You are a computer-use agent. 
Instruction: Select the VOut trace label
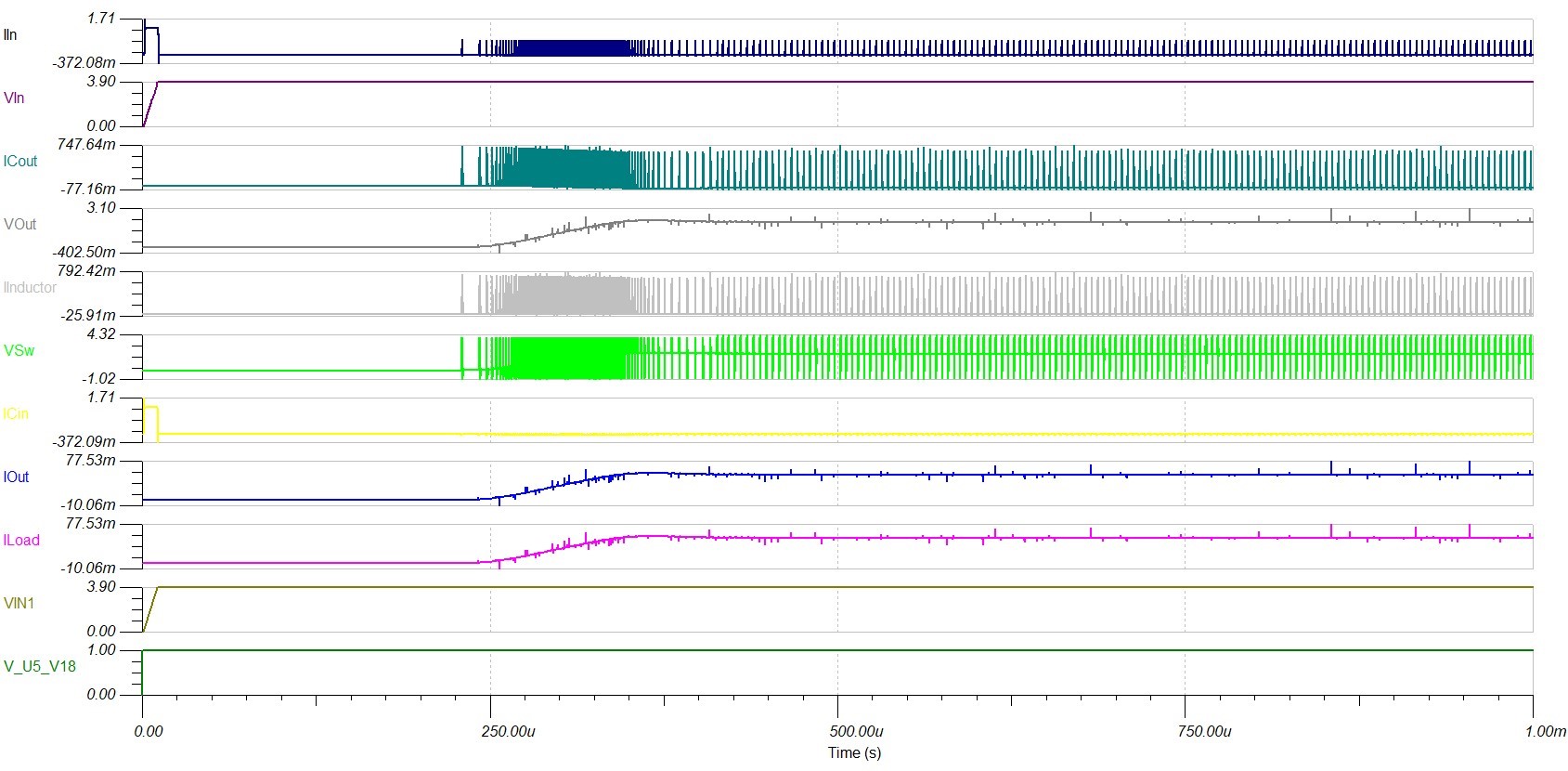click(19, 225)
